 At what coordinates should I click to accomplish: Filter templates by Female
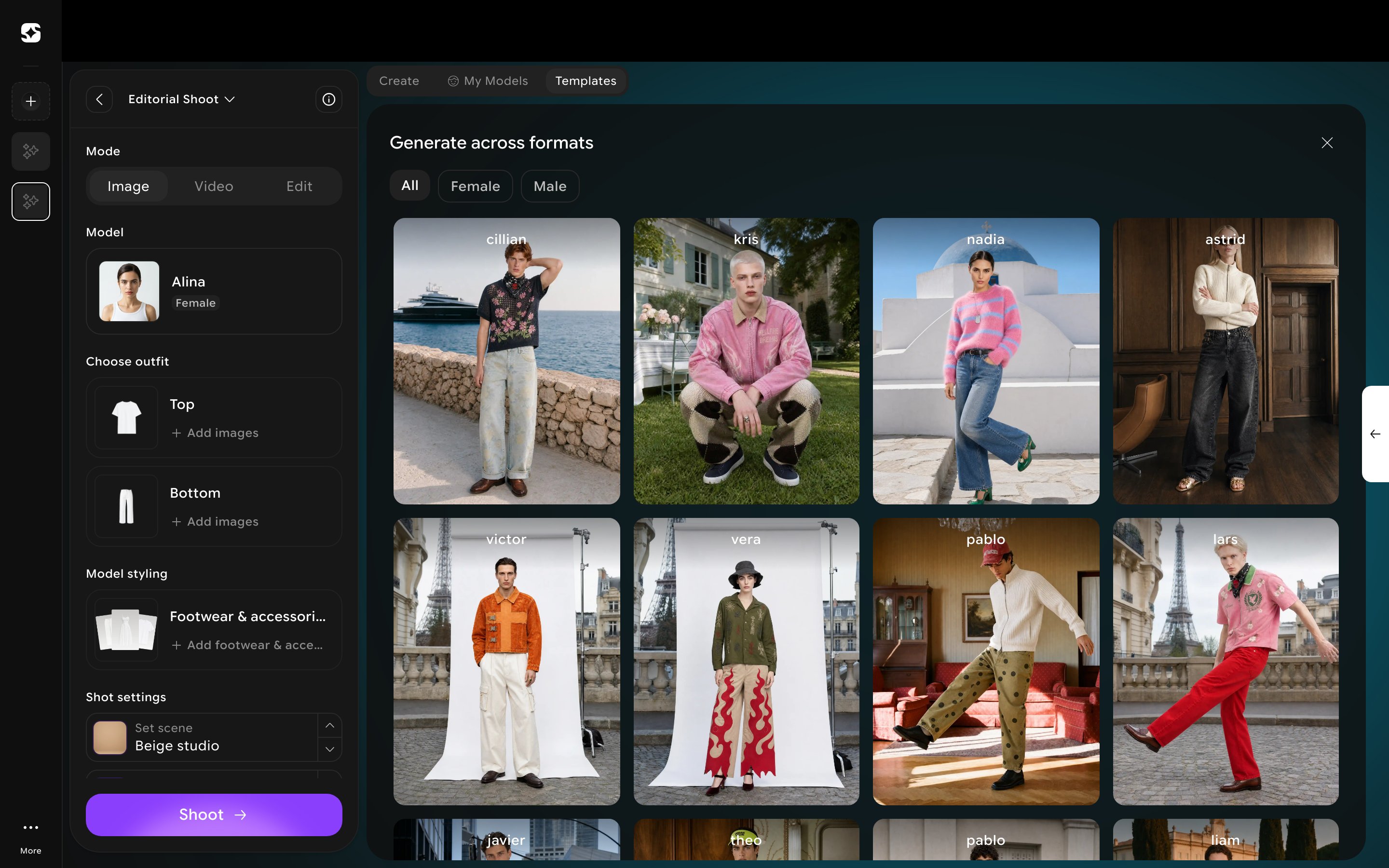475,186
